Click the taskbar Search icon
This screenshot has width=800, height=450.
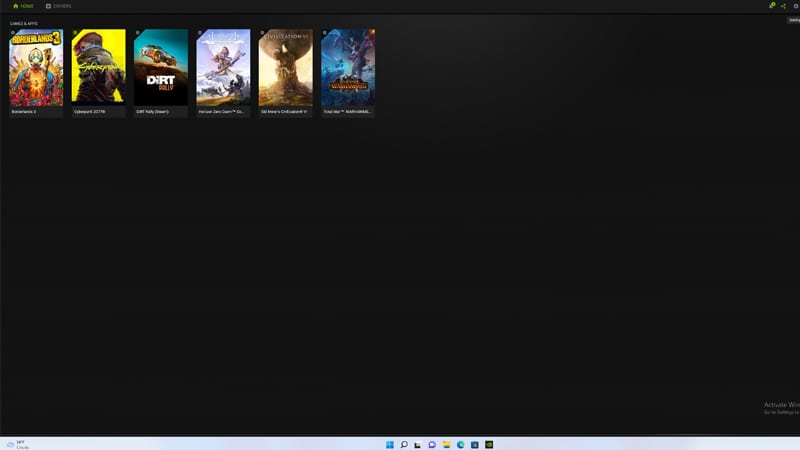click(404, 444)
